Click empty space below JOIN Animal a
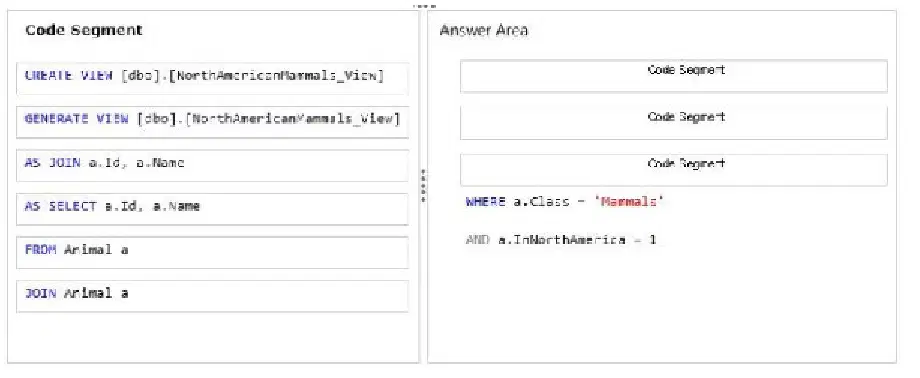 [x=212, y=338]
